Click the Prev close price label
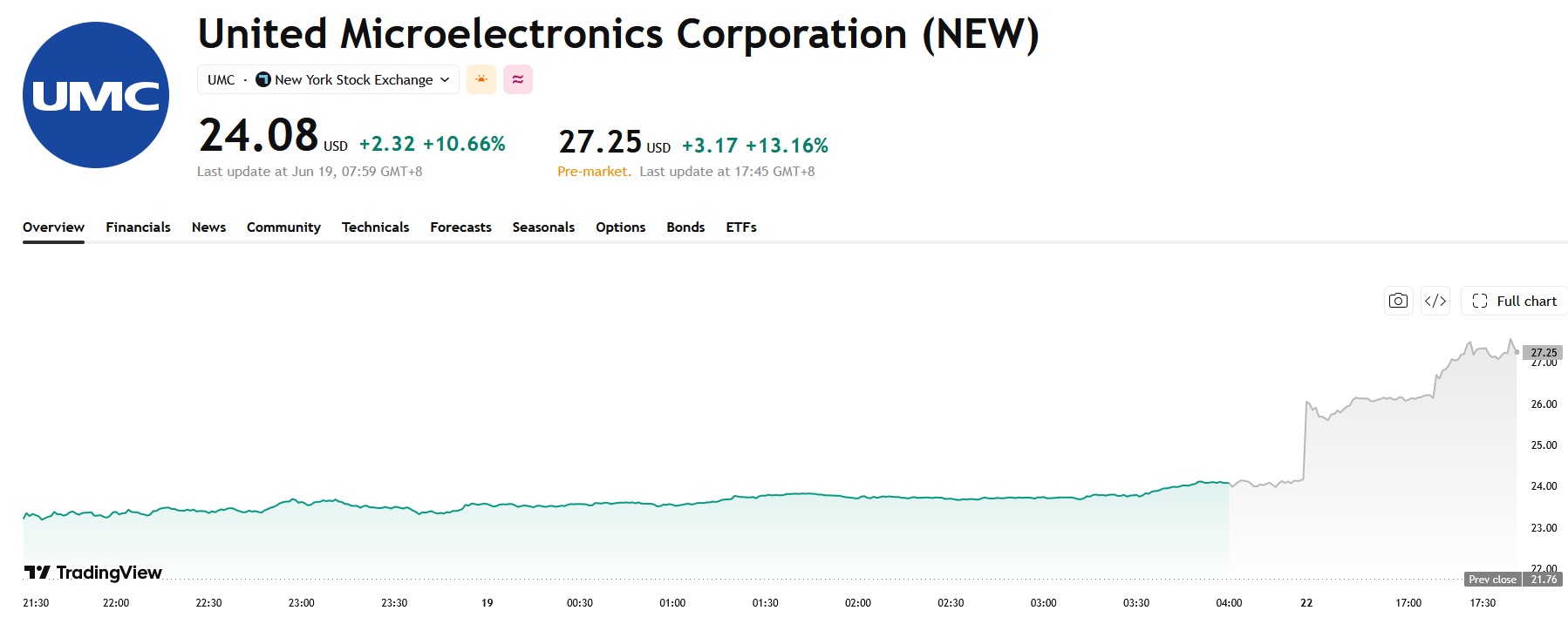Screen dimensions: 1568x631 [1492, 580]
